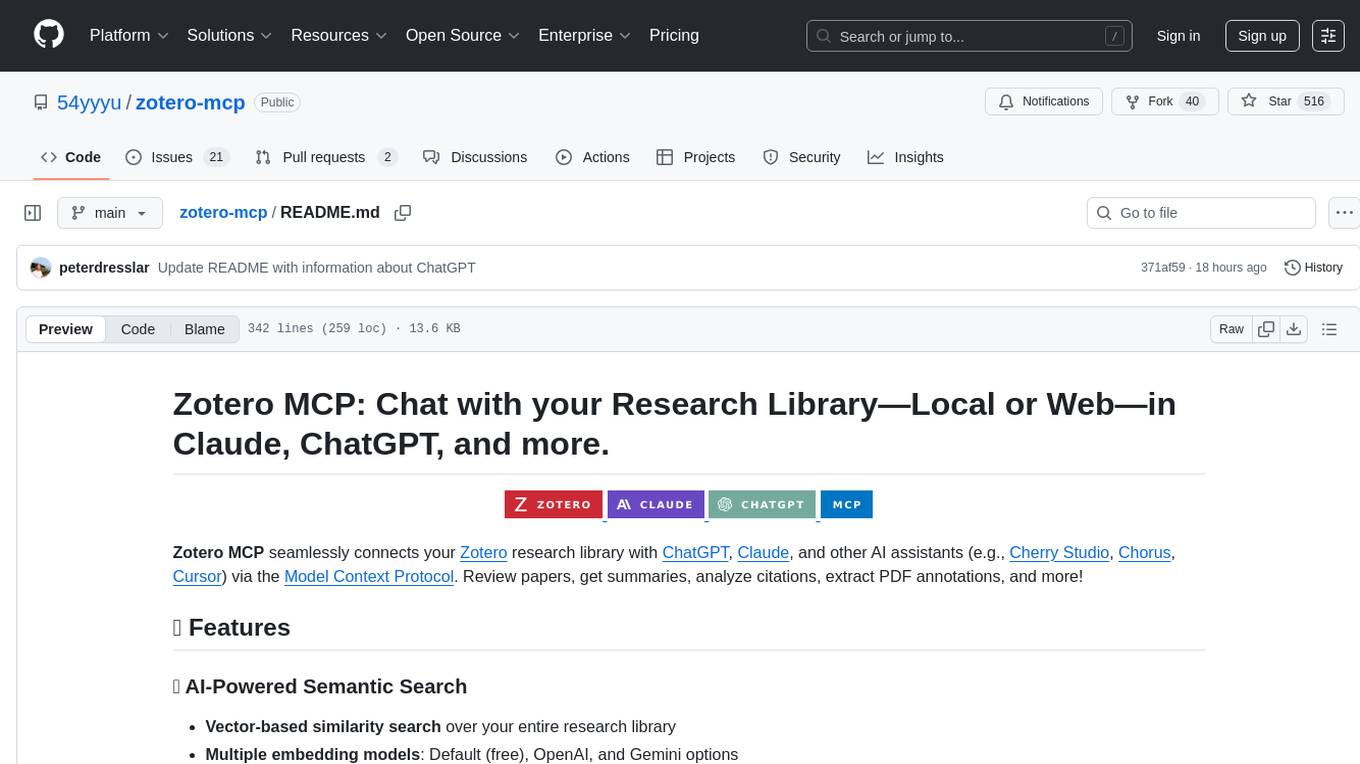This screenshot has width=1360, height=764.
Task: Open the Pricing page
Action: pos(674,35)
